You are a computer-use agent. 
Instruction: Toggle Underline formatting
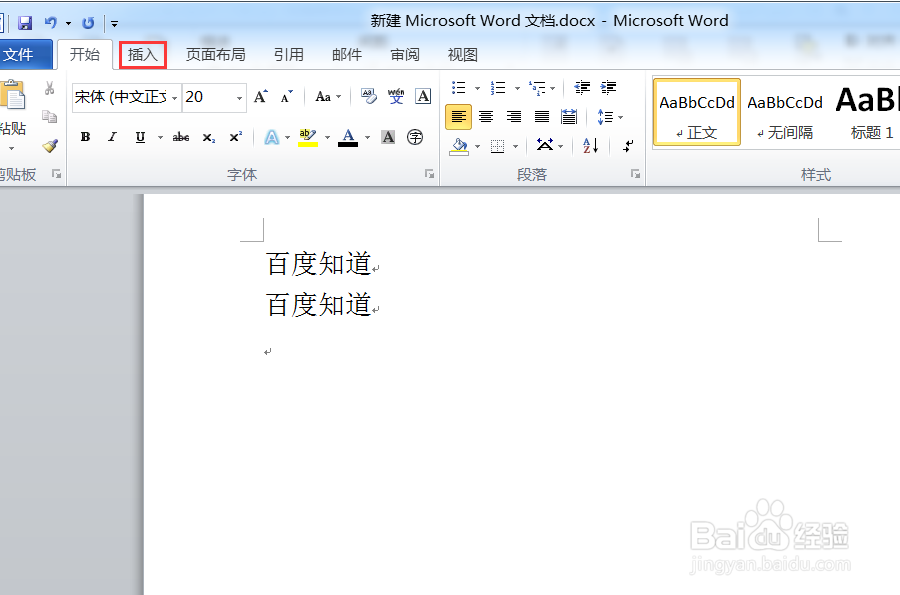140,137
